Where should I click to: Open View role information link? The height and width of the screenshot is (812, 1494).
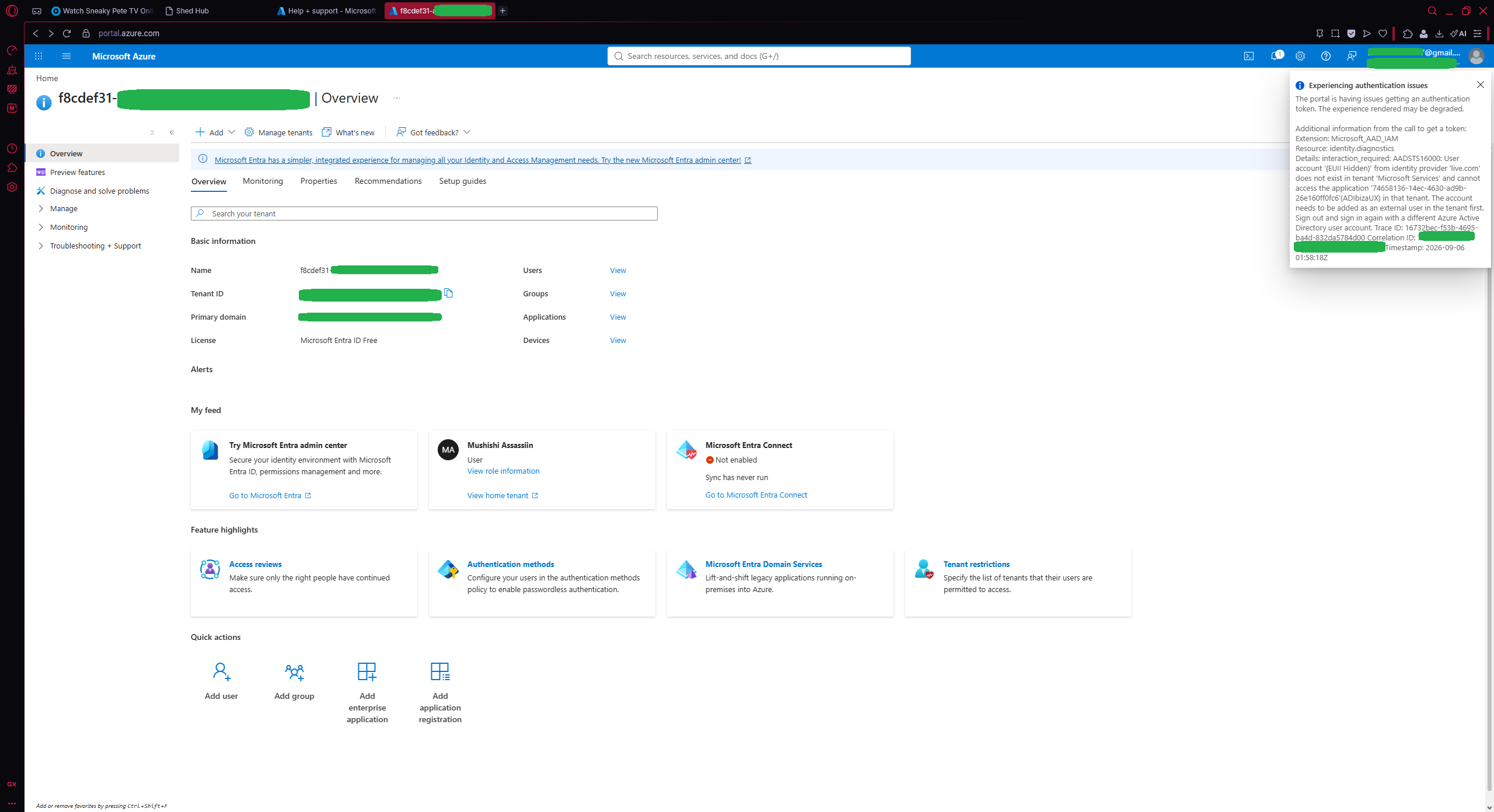point(503,471)
